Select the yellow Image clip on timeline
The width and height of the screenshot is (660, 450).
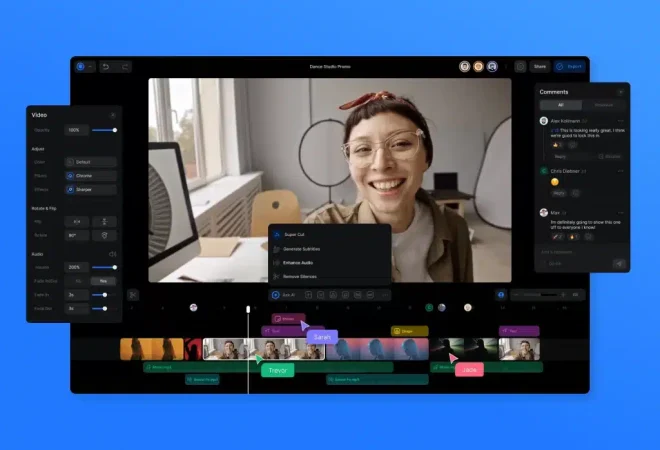(x=410, y=331)
